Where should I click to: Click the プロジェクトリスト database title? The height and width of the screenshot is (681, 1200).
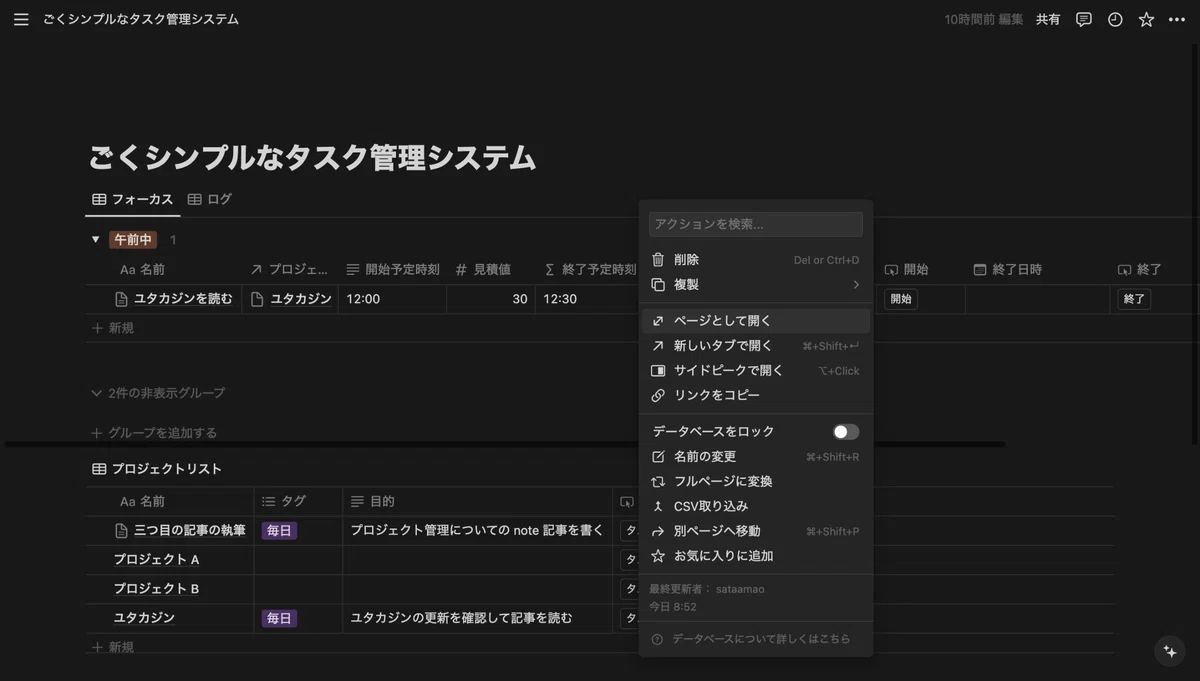[x=166, y=469]
